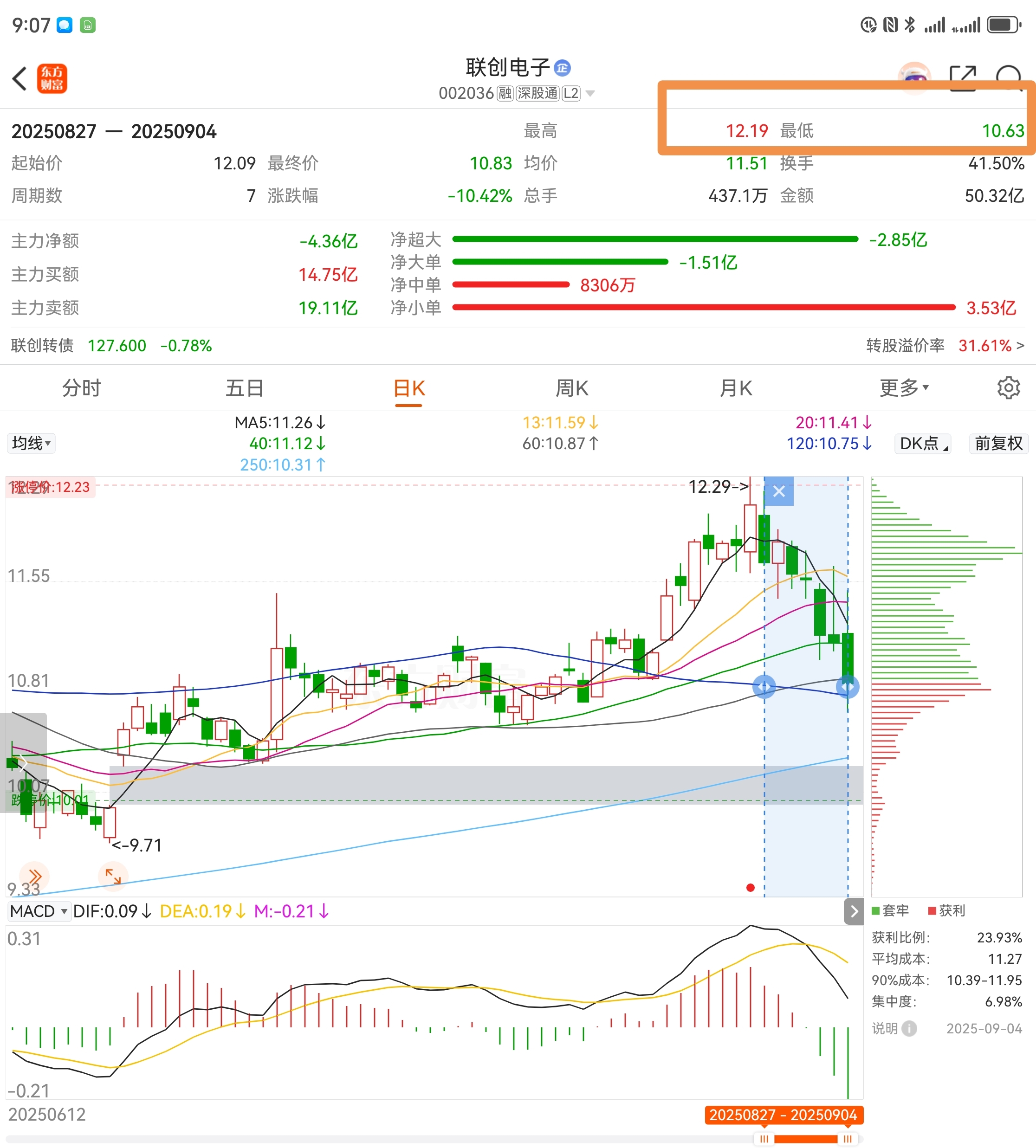Select the 周K tab
This screenshot has height=1148, width=1036.
[572, 388]
